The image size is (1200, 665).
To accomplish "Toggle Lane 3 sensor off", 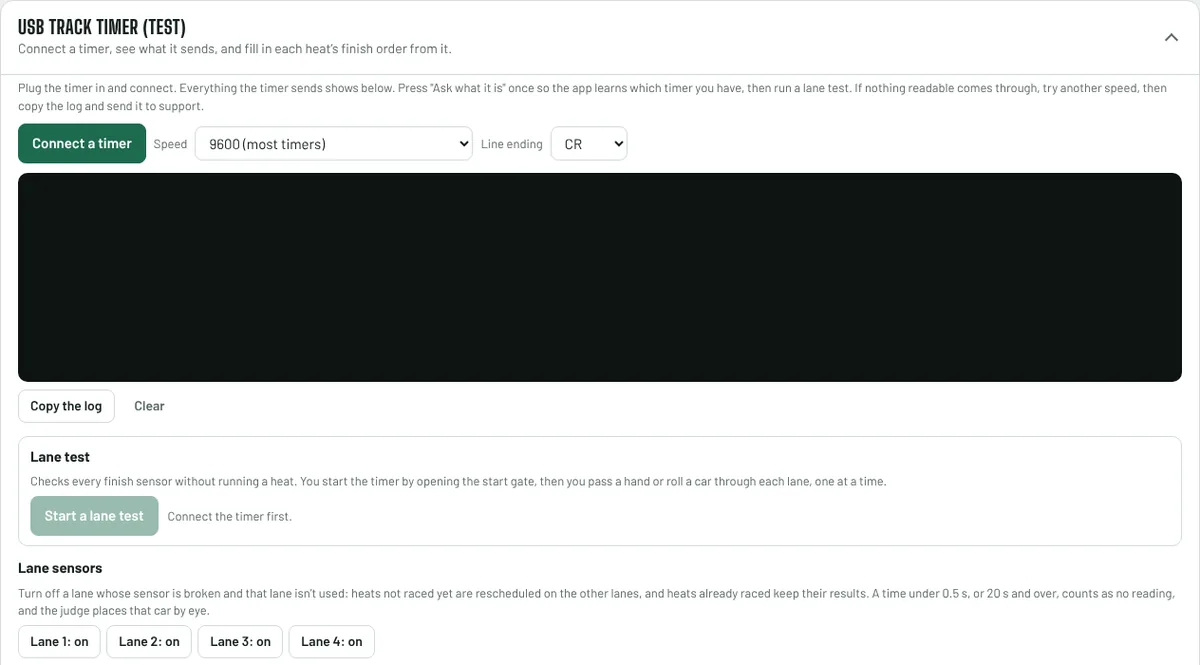I will pyautogui.click(x=240, y=642).
